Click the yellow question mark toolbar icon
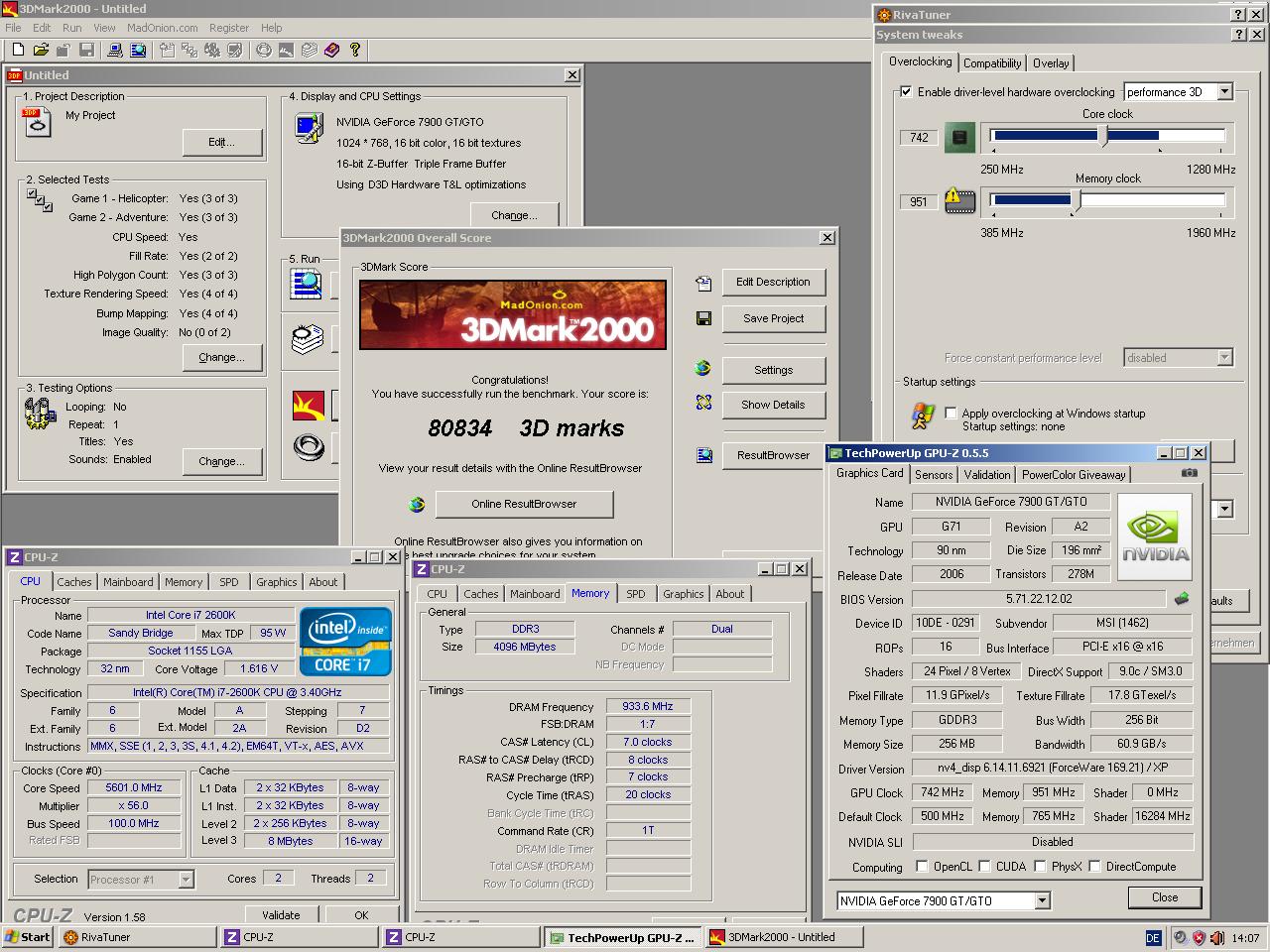The width and height of the screenshot is (1270, 952). [x=354, y=50]
